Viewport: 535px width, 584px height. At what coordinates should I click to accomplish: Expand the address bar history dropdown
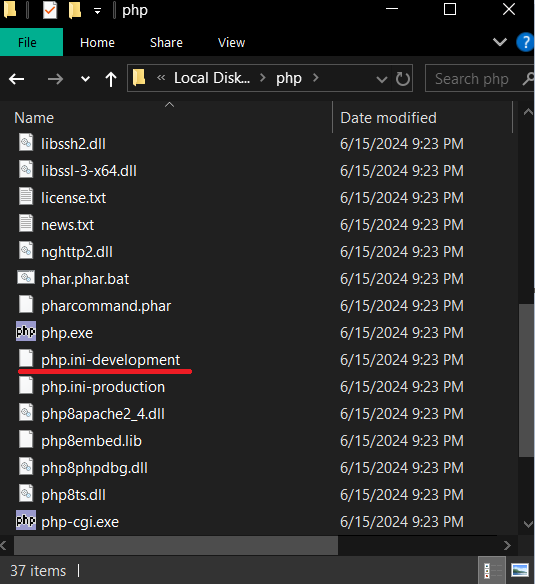point(382,79)
